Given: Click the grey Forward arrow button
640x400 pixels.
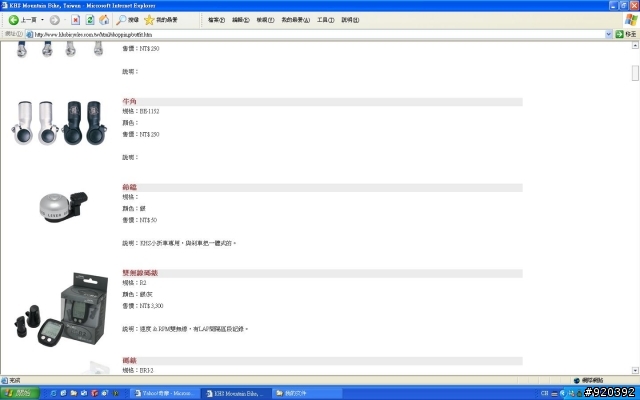Looking at the screenshot, I should click(55, 20).
